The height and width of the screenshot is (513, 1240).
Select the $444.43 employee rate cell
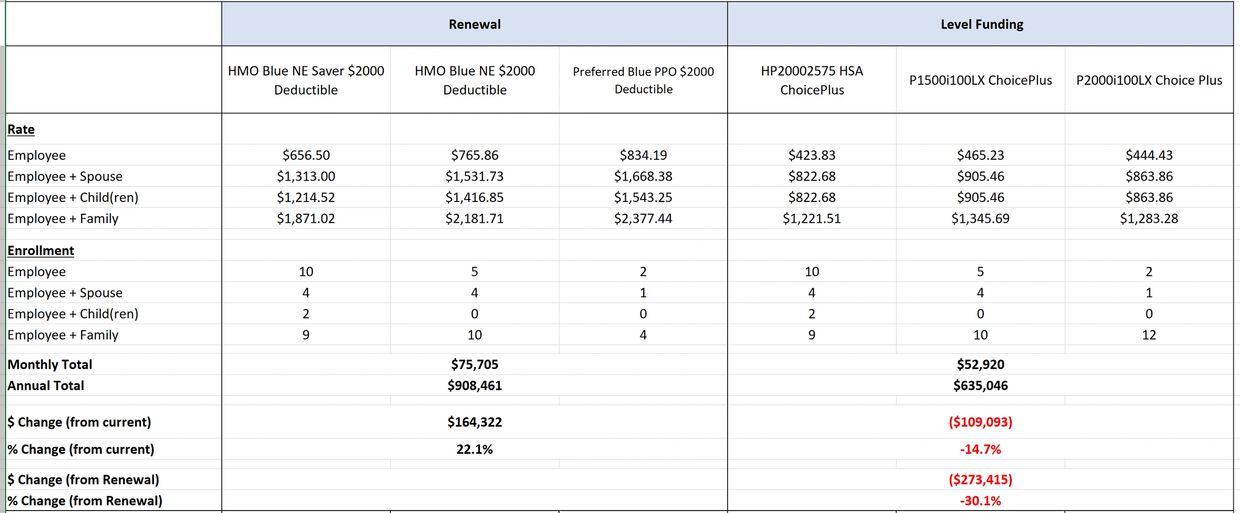(x=1149, y=155)
